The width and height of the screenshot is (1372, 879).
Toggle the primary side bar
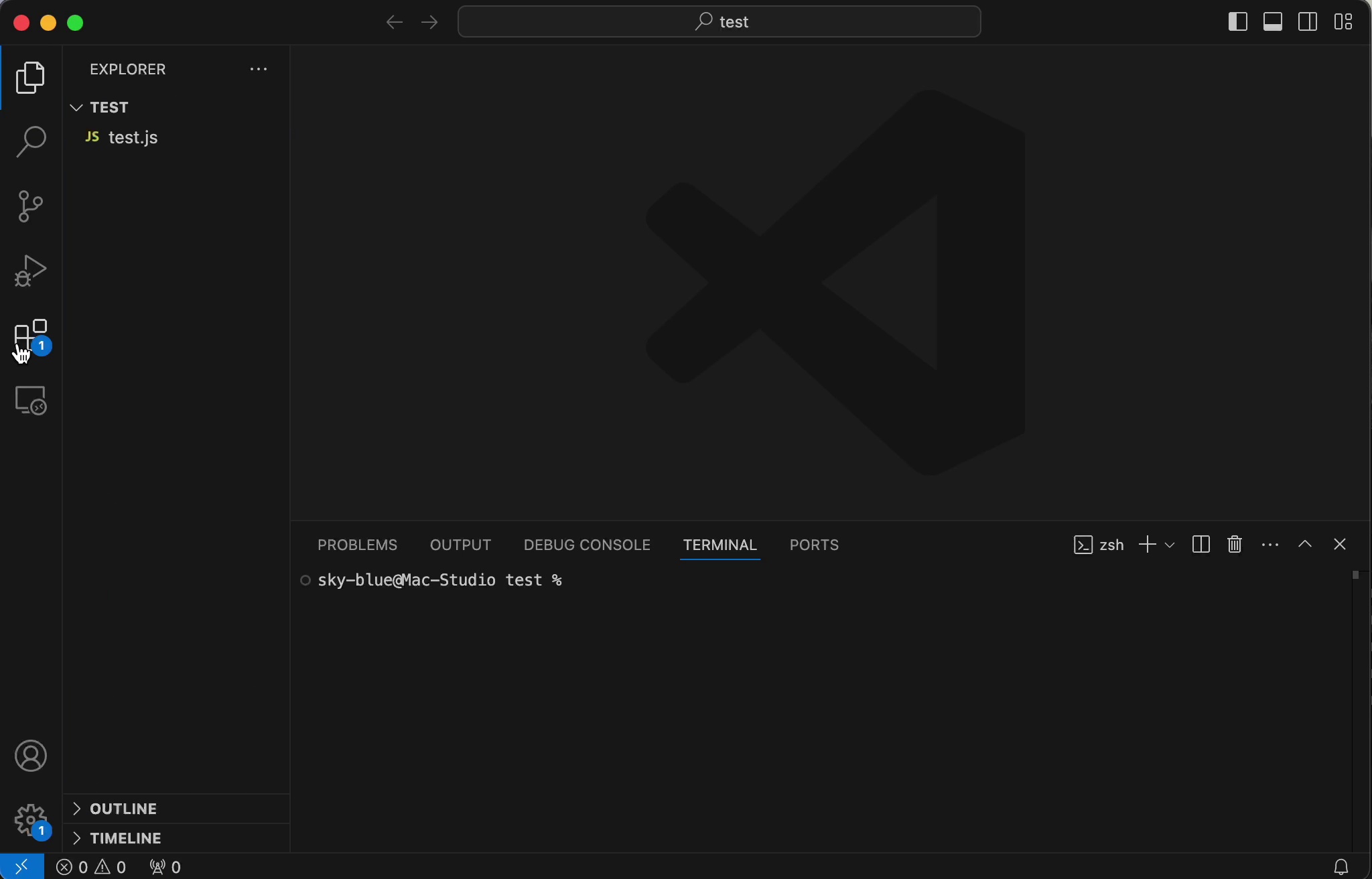tap(1238, 21)
